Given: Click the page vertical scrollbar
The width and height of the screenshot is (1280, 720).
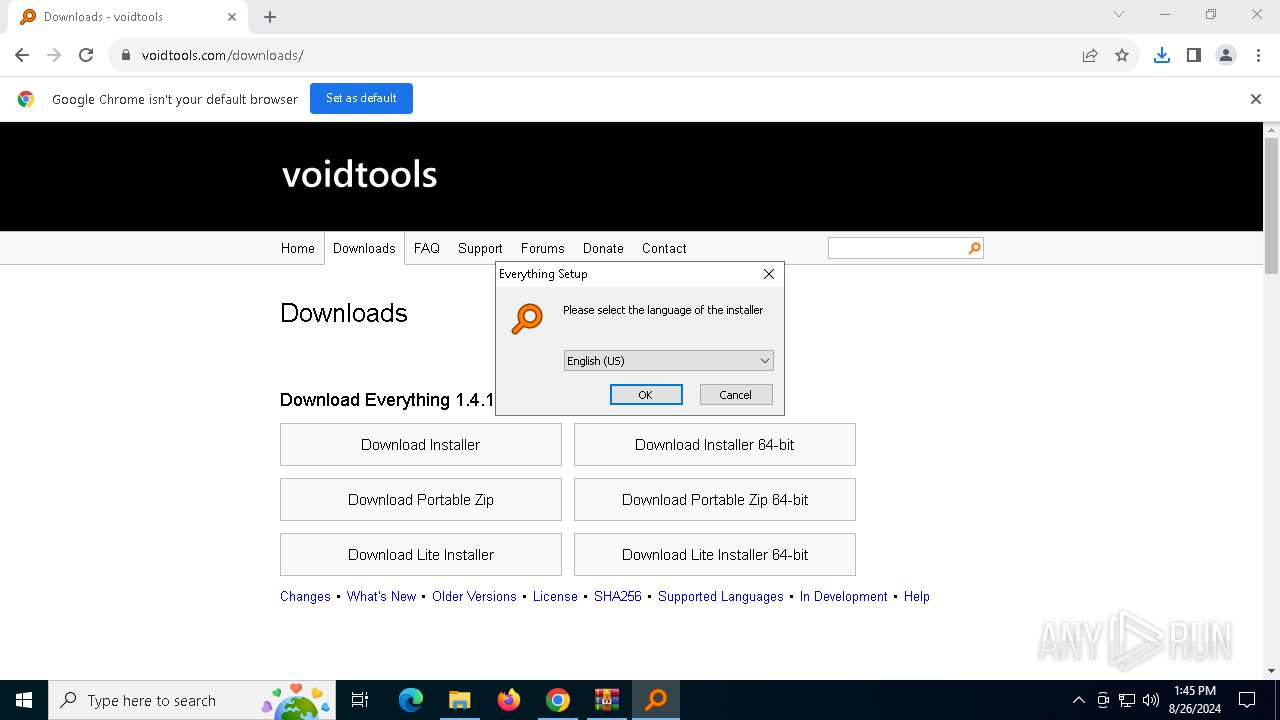Looking at the screenshot, I should [x=1272, y=205].
